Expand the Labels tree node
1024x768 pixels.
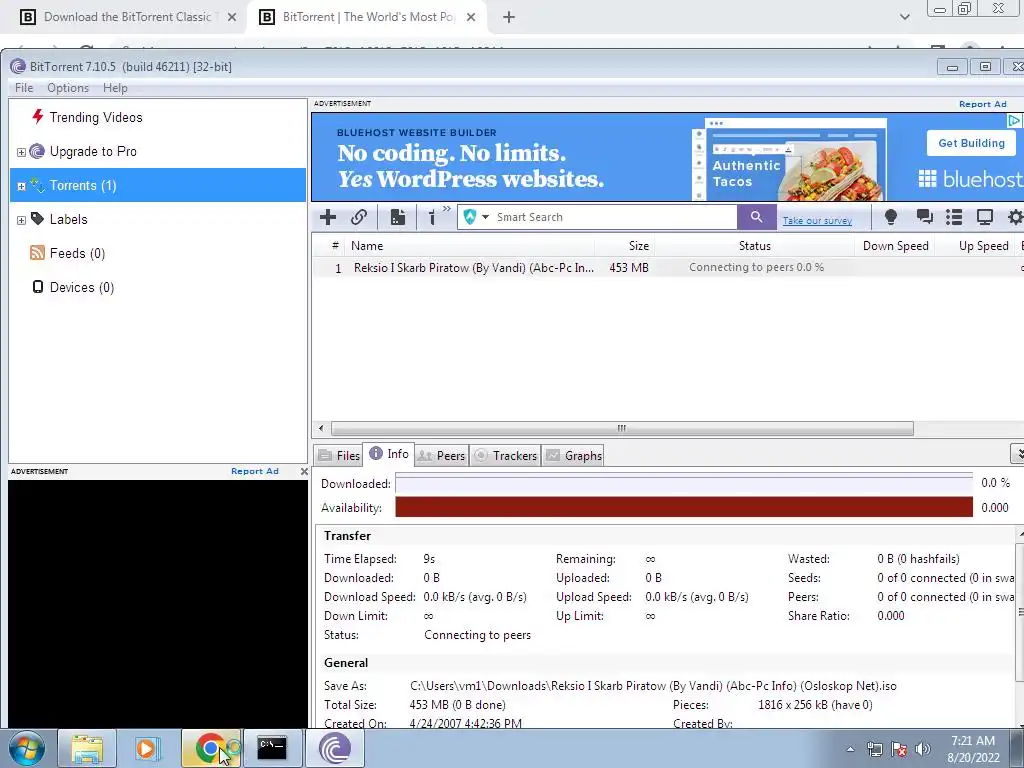(x=21, y=220)
